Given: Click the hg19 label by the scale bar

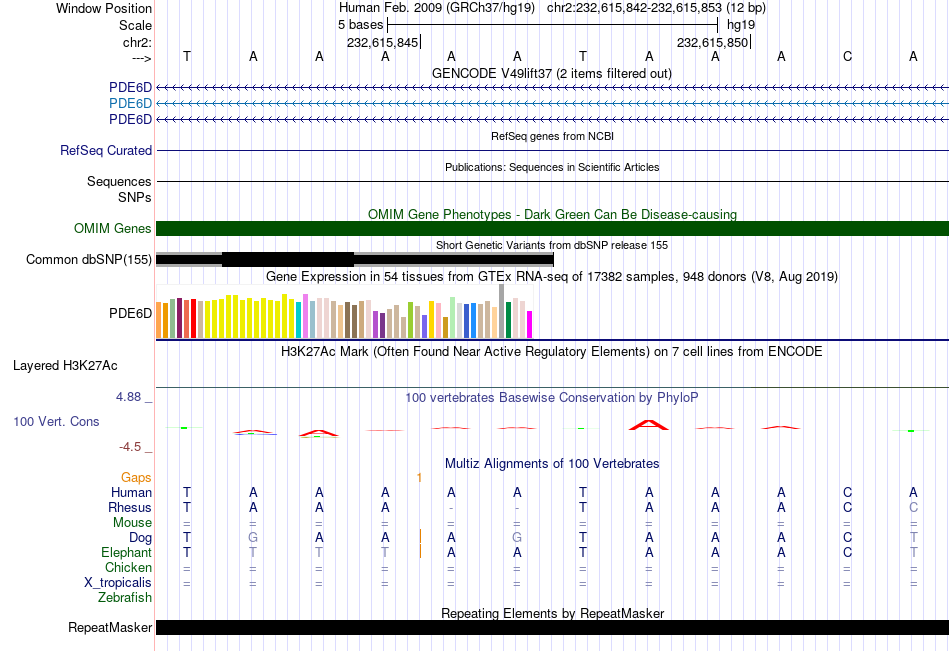Looking at the screenshot, I should pos(741,25).
